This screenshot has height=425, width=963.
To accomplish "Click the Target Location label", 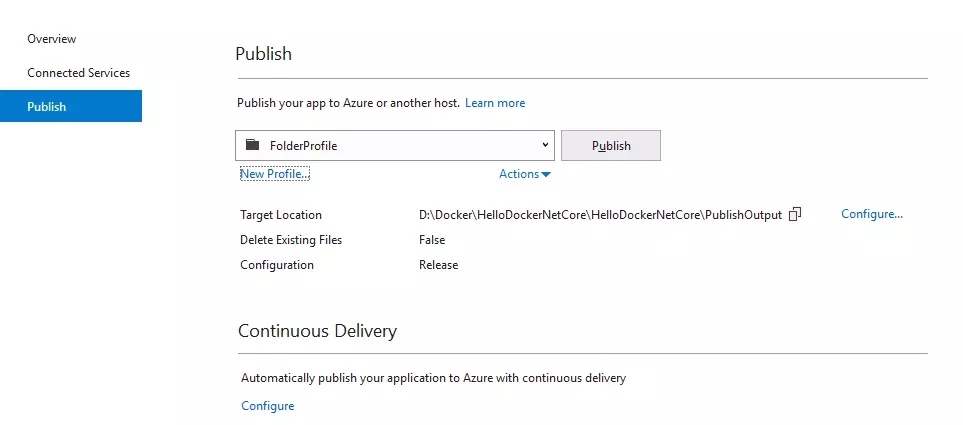I will tap(281, 215).
